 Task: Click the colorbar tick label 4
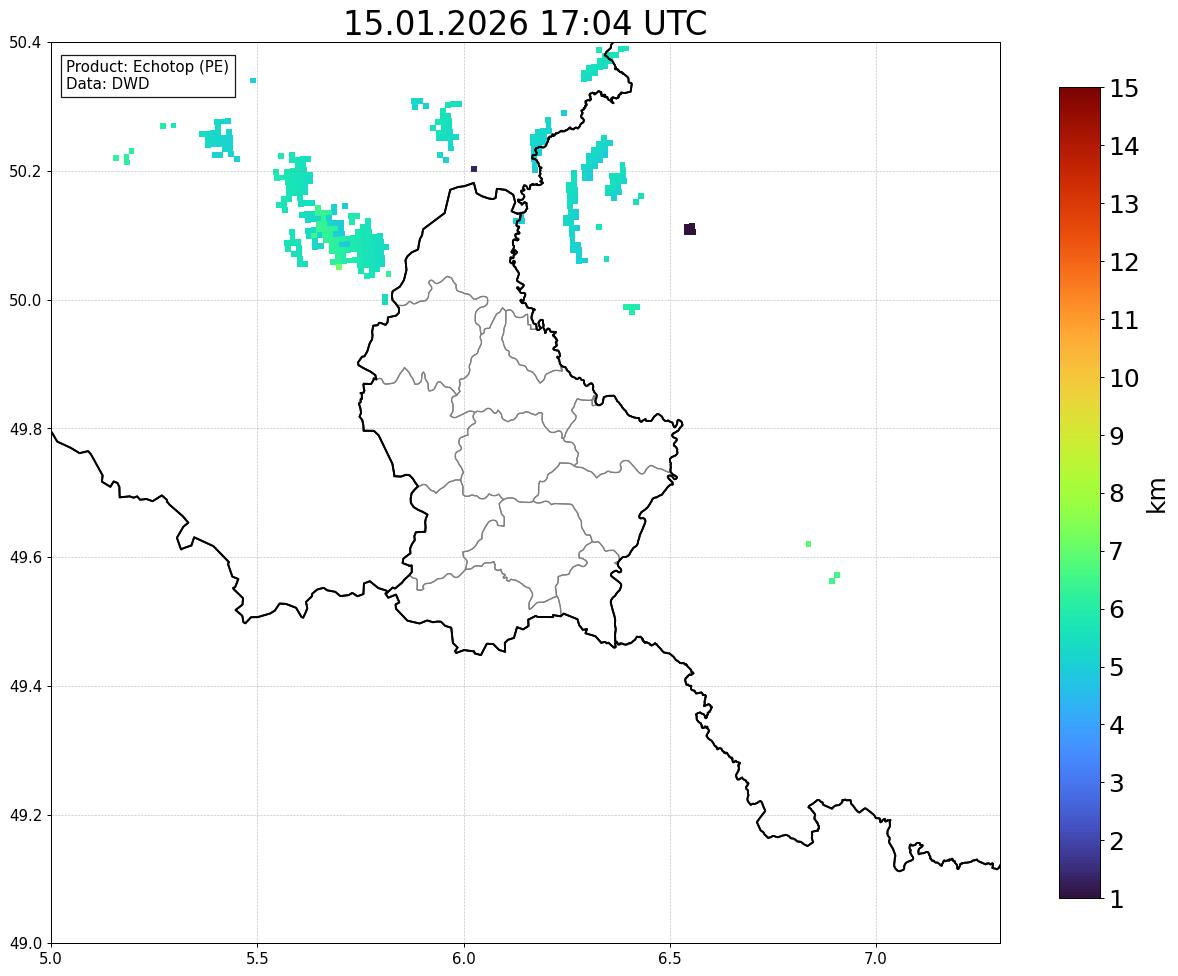point(1117,725)
